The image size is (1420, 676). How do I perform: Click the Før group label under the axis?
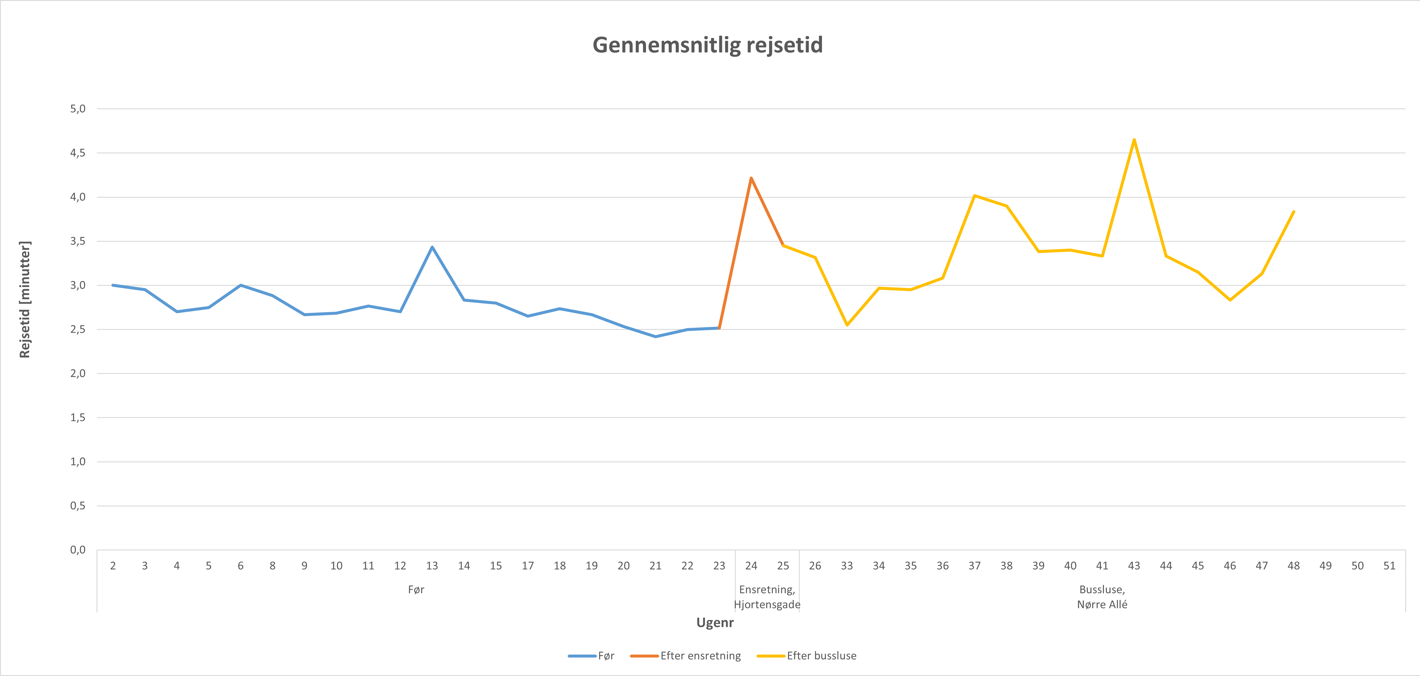click(x=416, y=590)
